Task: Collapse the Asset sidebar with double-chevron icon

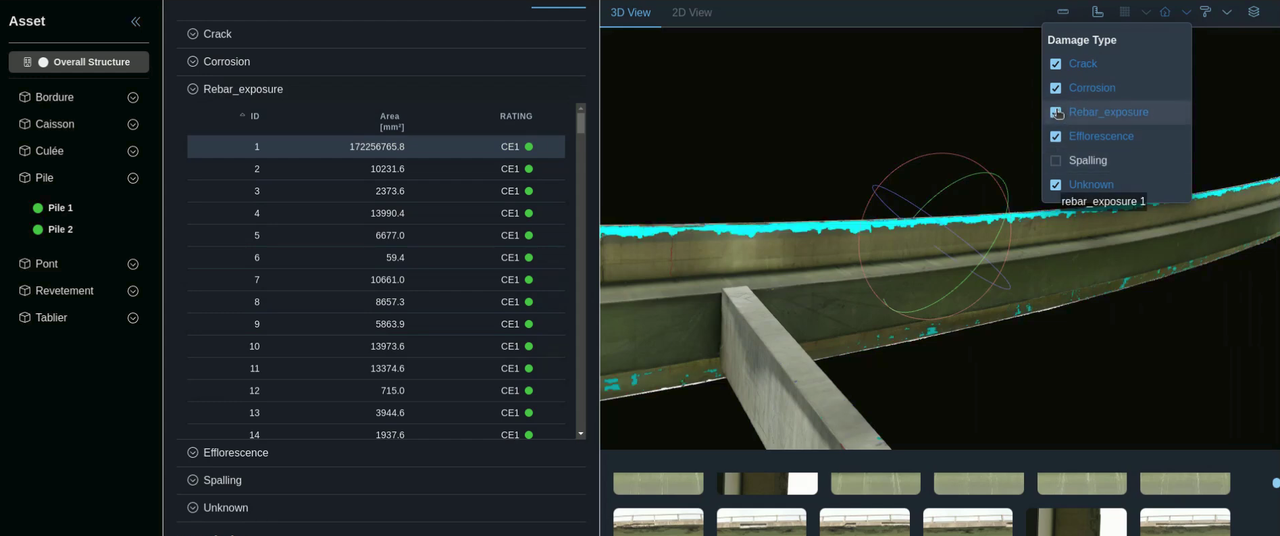Action: pyautogui.click(x=136, y=21)
